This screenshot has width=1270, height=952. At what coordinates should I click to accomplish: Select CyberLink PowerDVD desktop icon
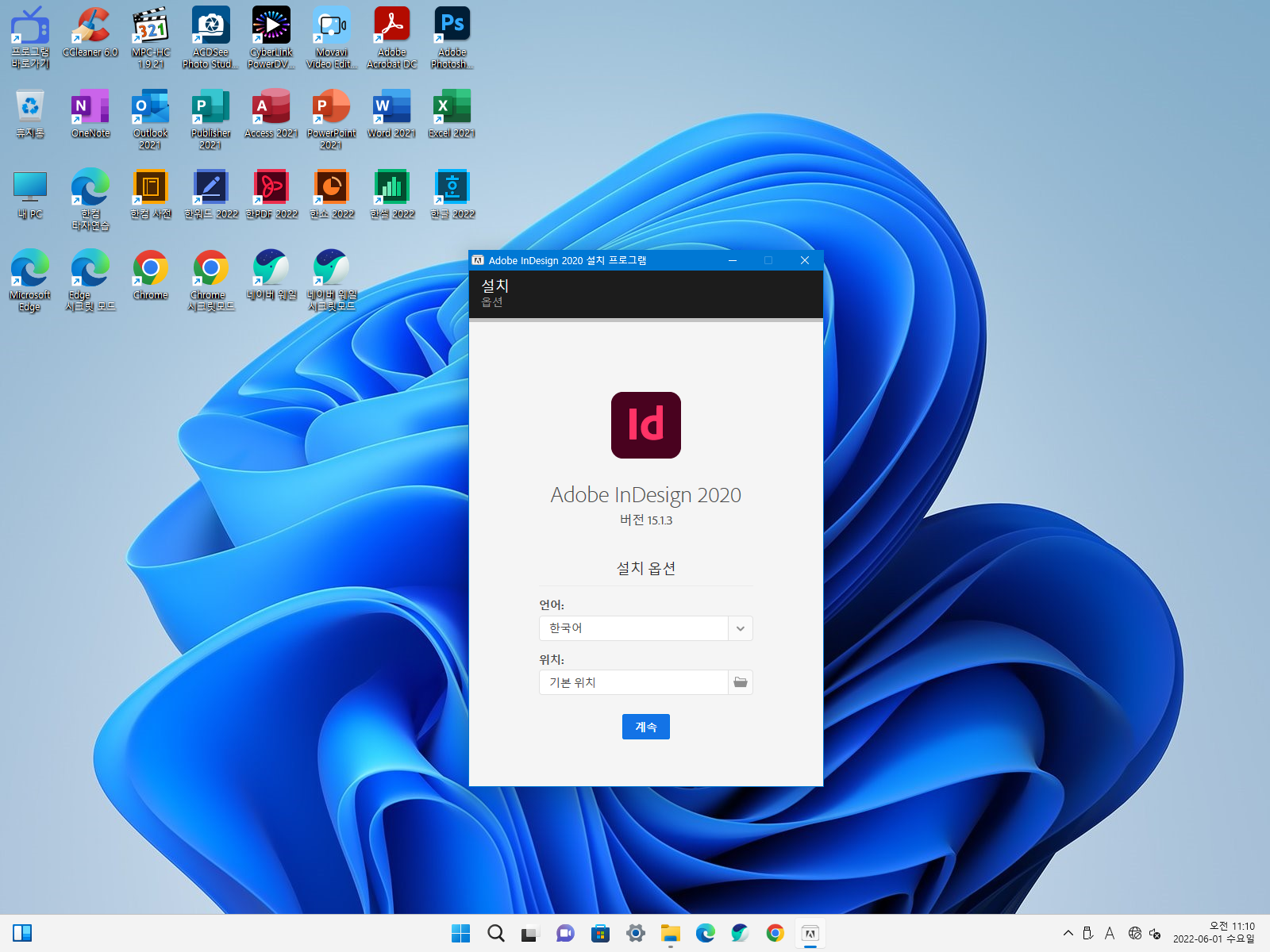(x=271, y=37)
